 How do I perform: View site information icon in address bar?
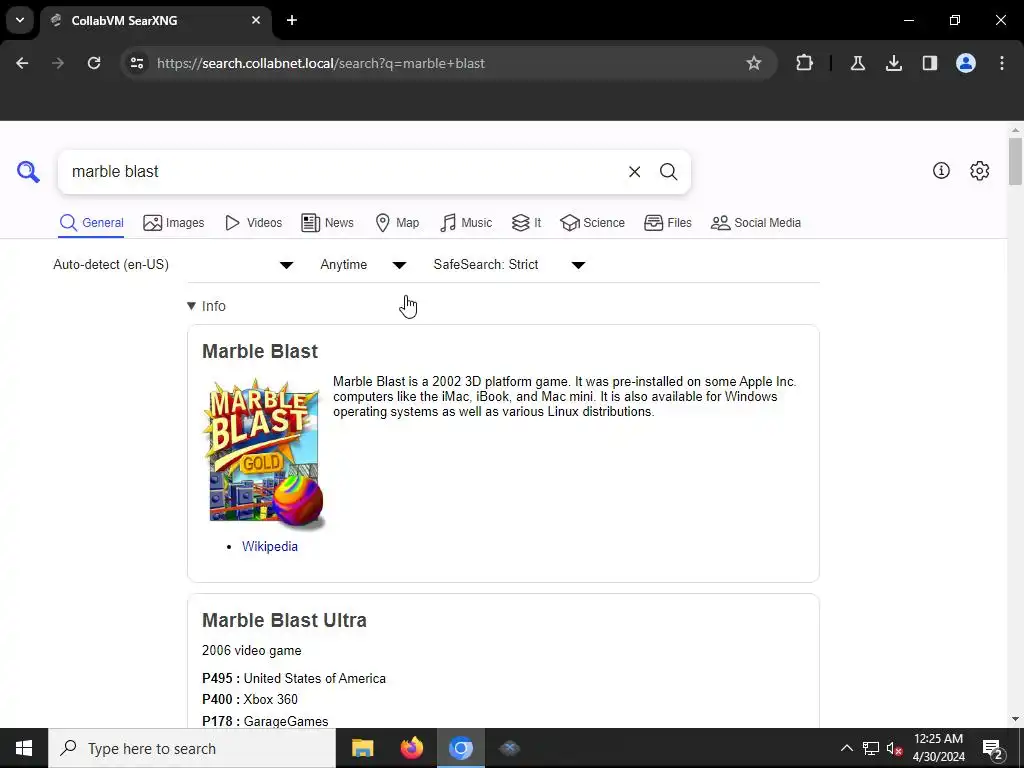[137, 63]
